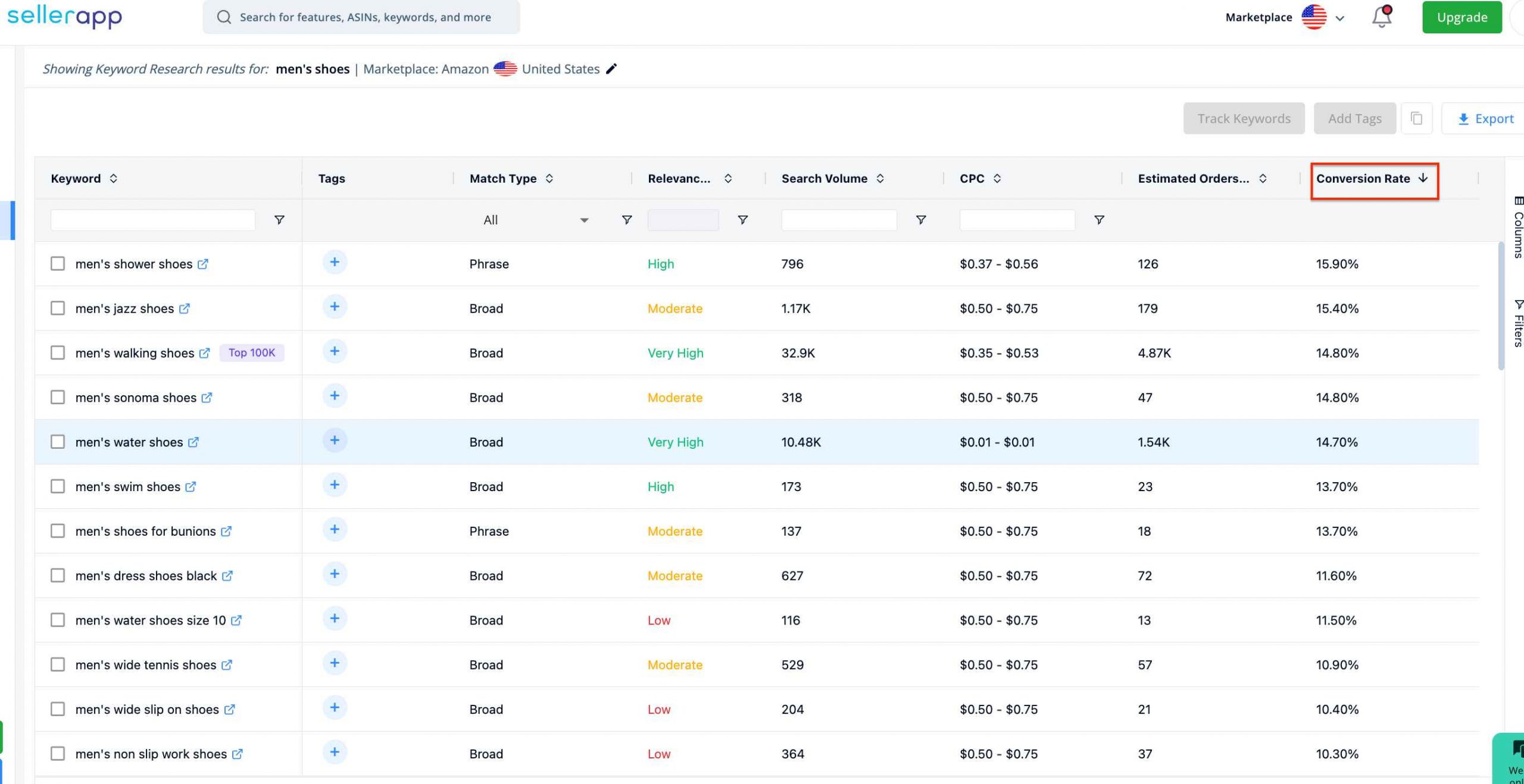This screenshot has width=1524, height=784.
Task: Export the keyword results
Action: coord(1485,118)
